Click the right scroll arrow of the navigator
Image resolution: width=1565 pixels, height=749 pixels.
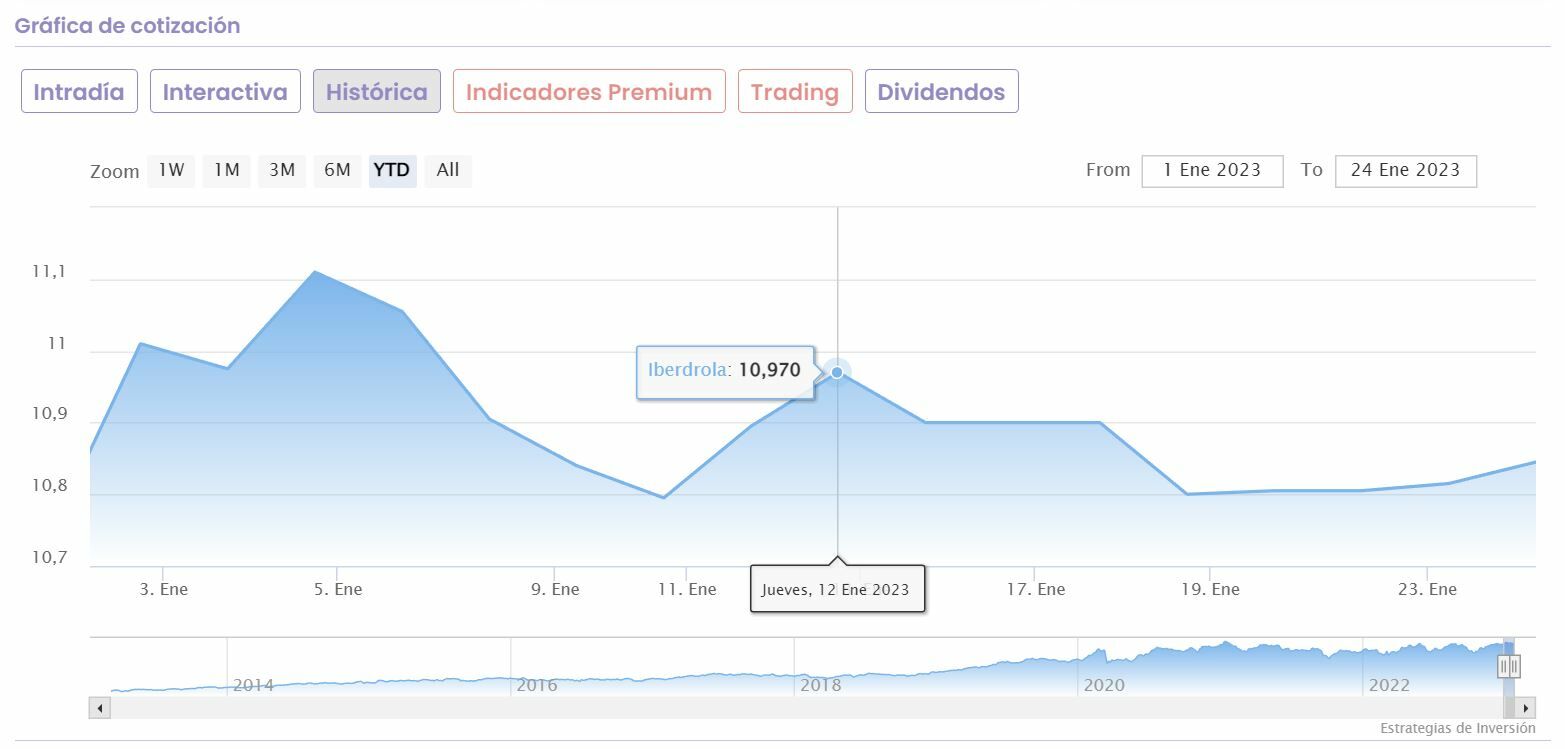tap(1525, 708)
